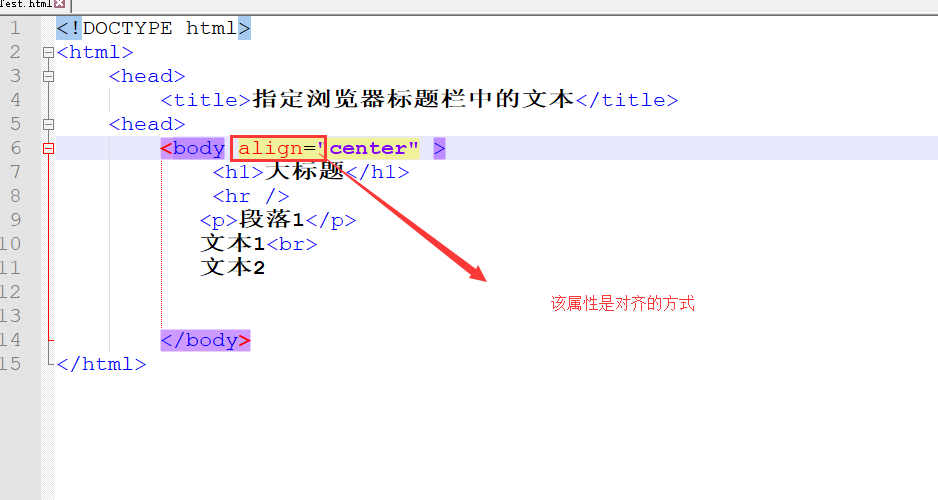The width and height of the screenshot is (938, 500).
Task: Select the Test.html file tab
Action: (33, 5)
